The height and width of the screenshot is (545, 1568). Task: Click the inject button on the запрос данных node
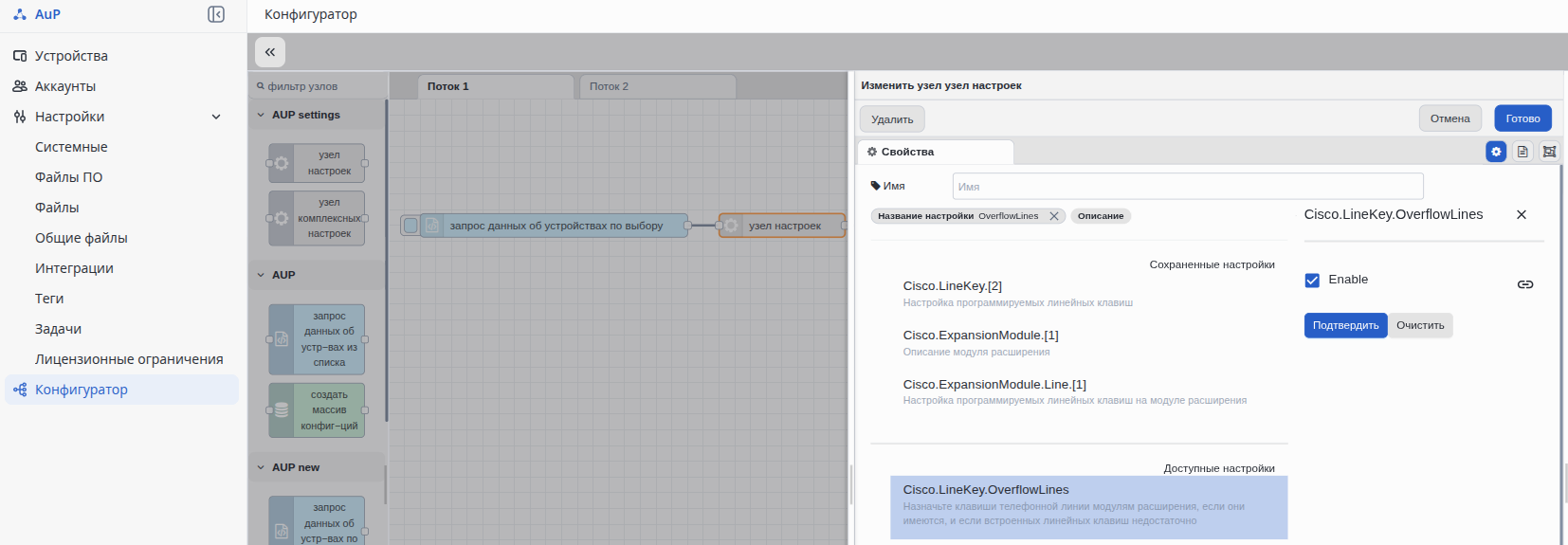410,226
